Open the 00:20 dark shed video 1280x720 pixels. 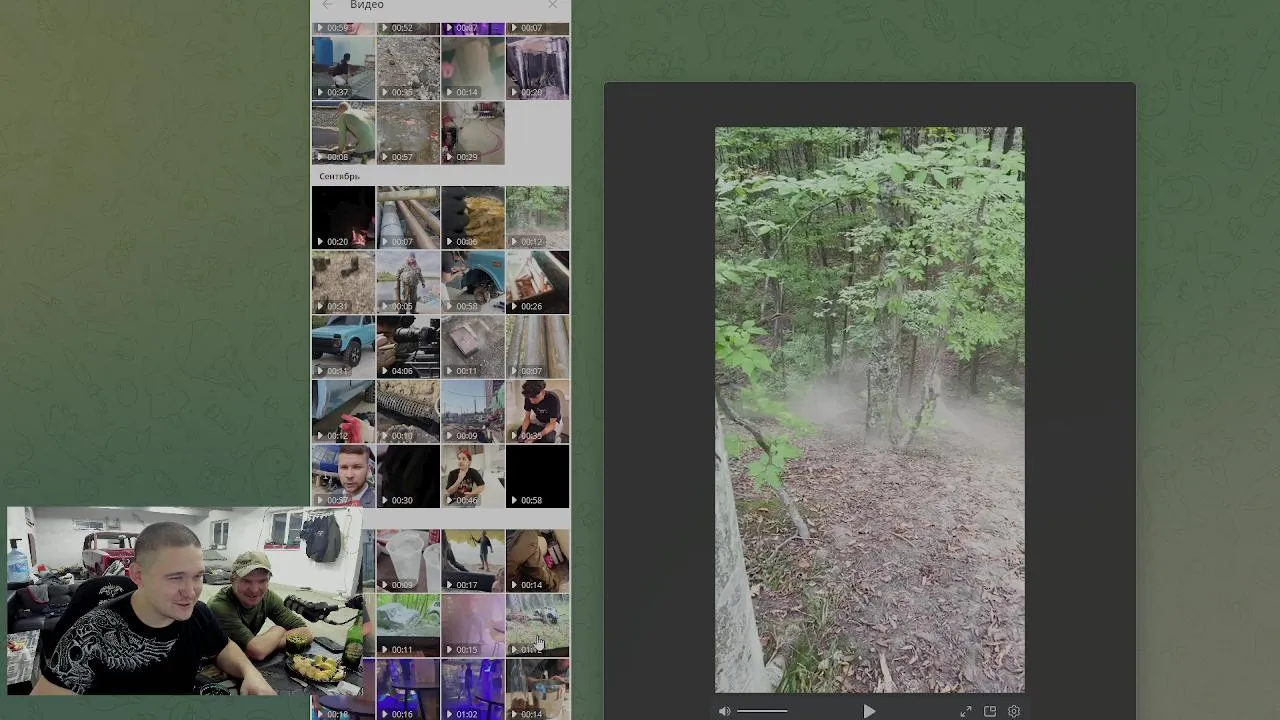coord(537,68)
